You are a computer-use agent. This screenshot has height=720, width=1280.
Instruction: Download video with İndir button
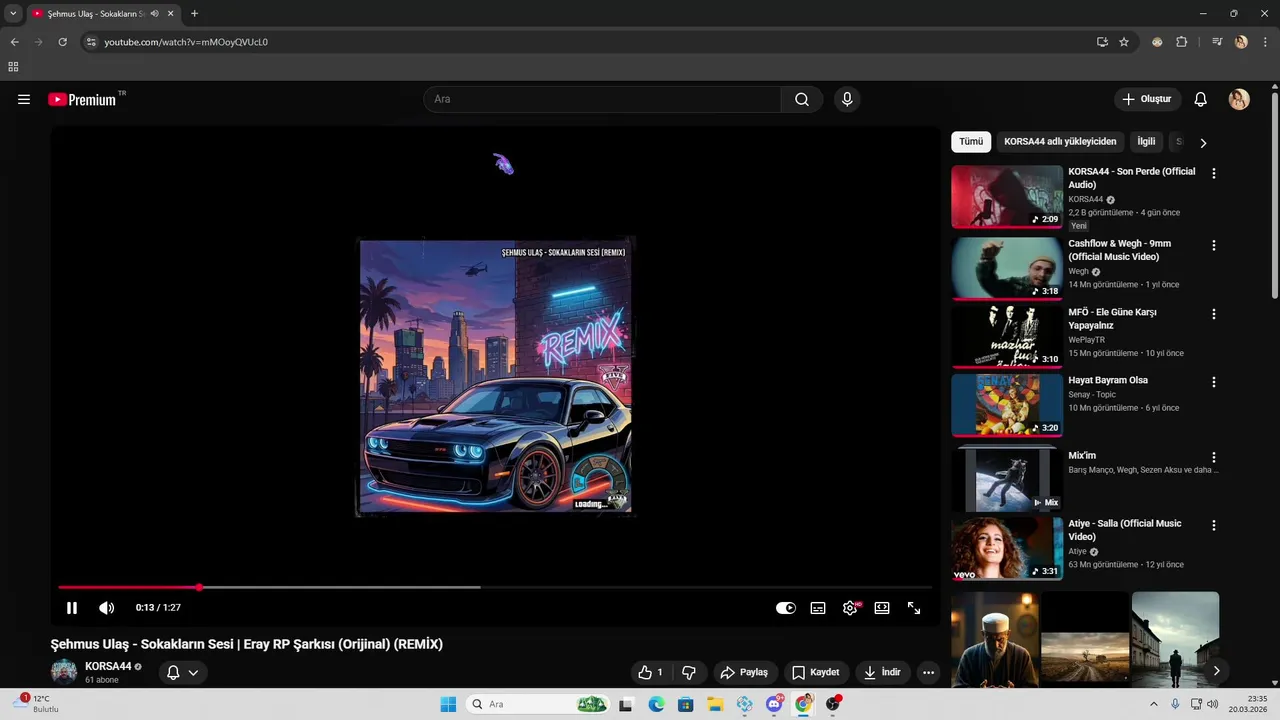click(x=883, y=672)
